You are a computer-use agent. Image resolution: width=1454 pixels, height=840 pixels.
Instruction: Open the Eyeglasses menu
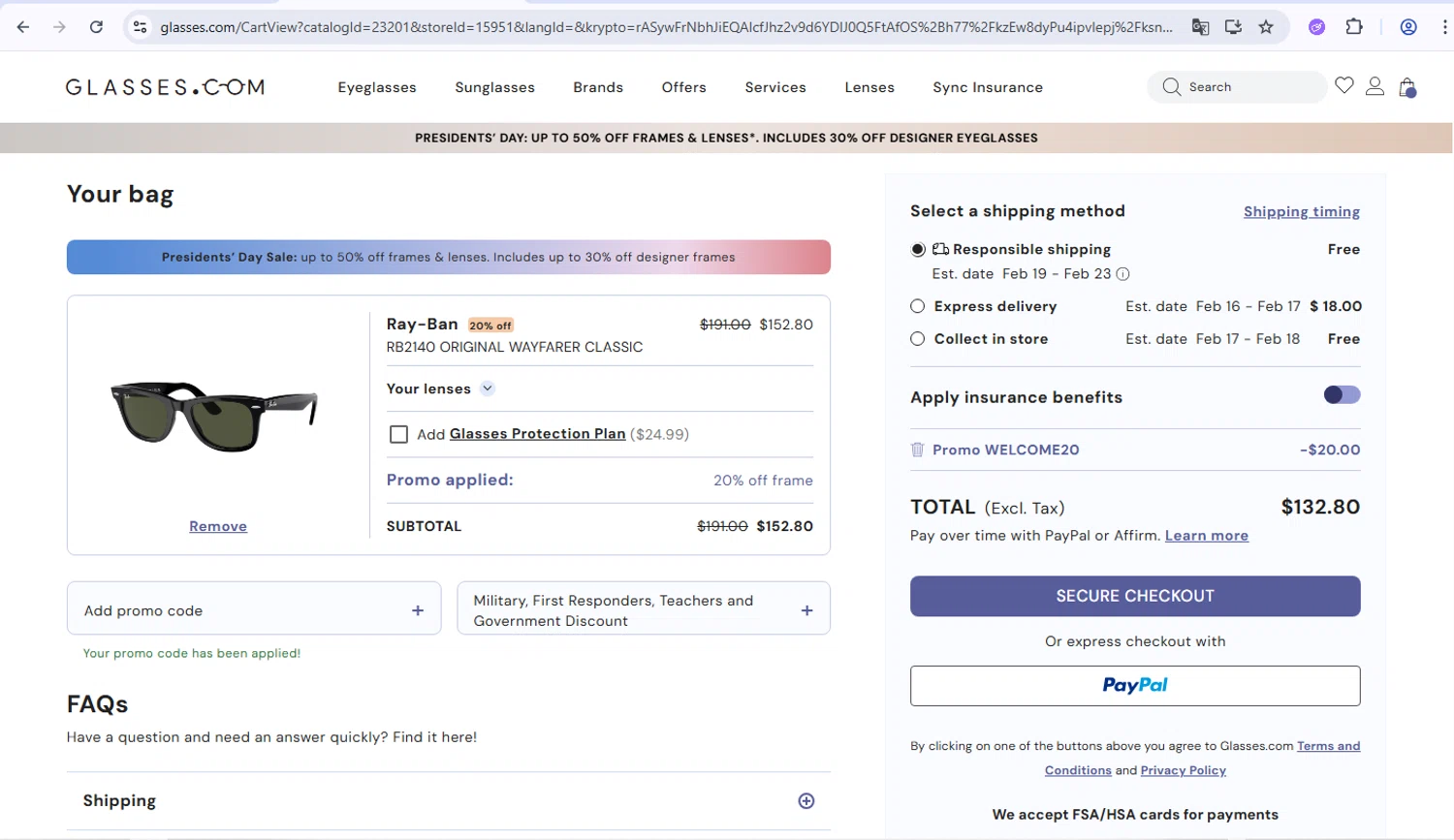pos(377,87)
